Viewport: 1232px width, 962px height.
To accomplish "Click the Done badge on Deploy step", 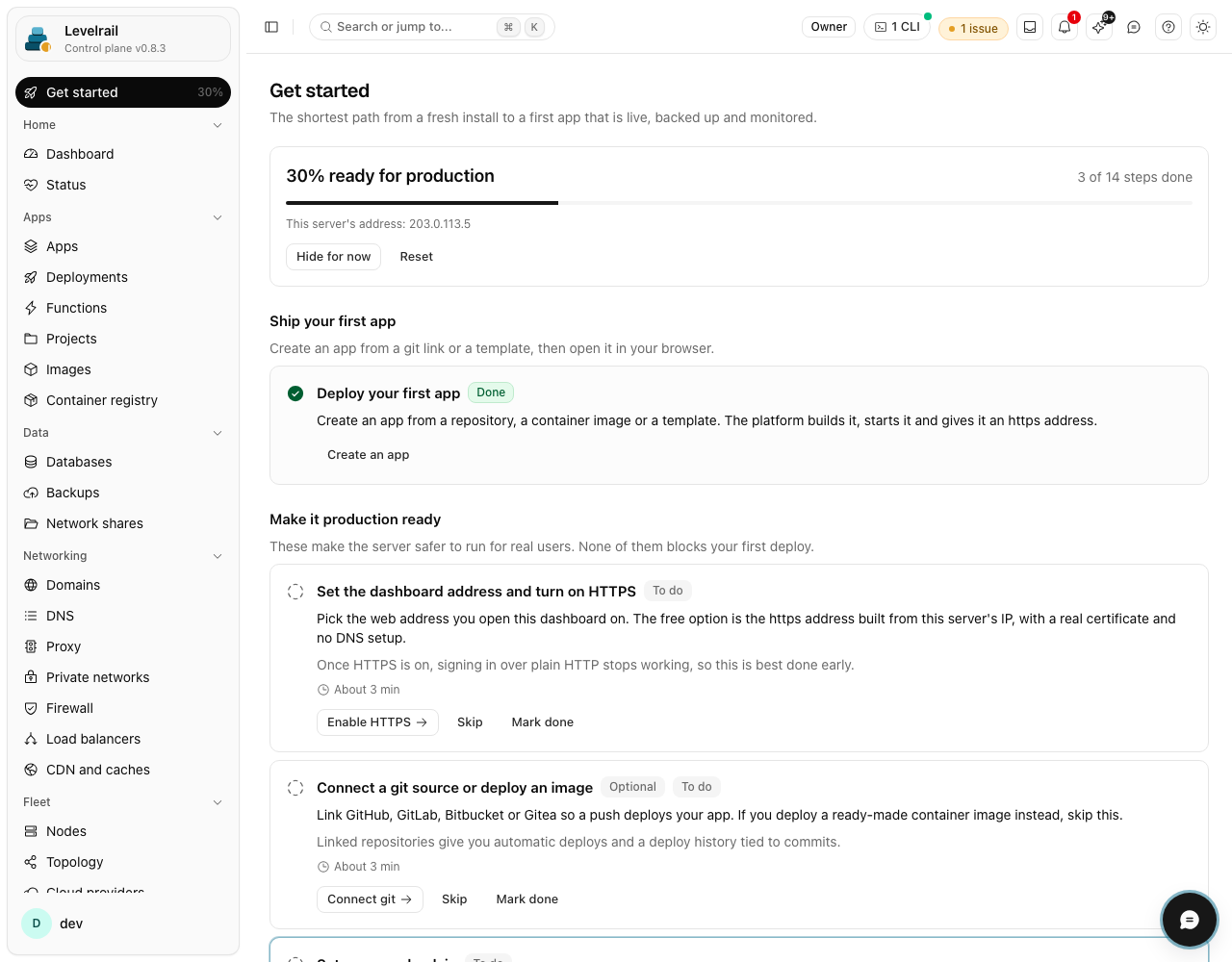I will [491, 392].
